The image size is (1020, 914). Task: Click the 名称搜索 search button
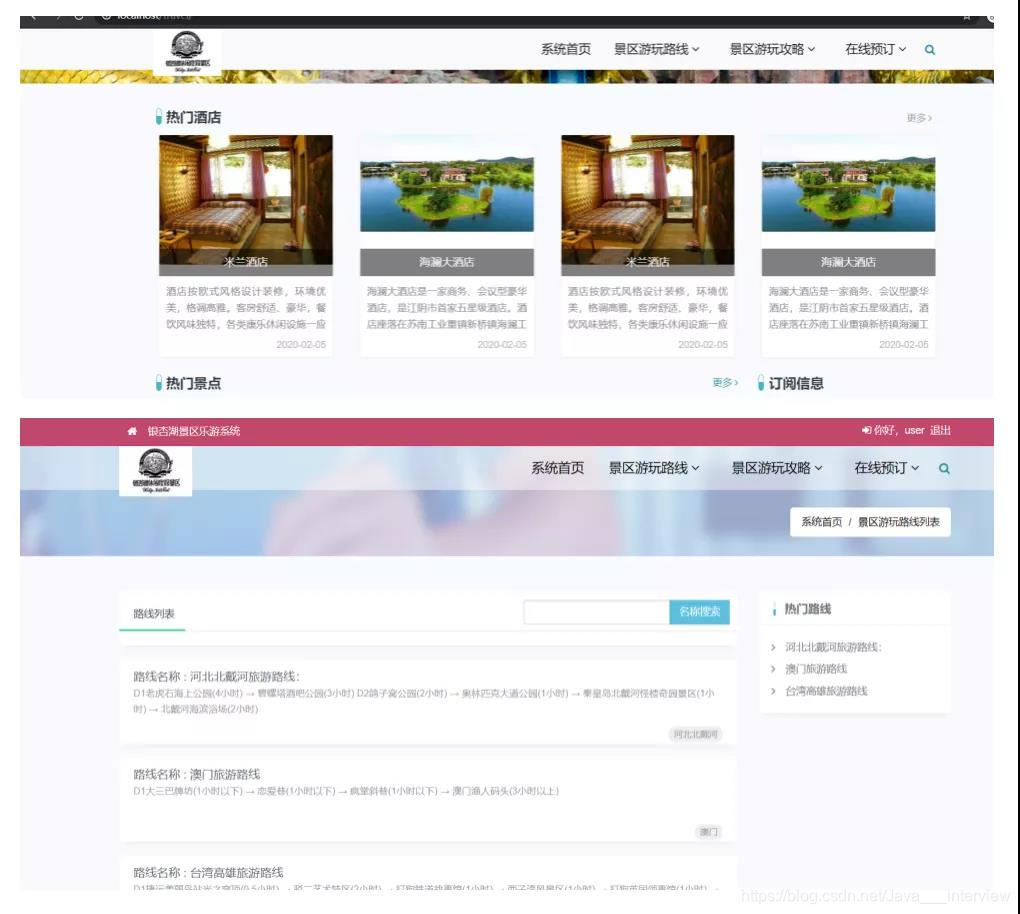click(x=701, y=611)
